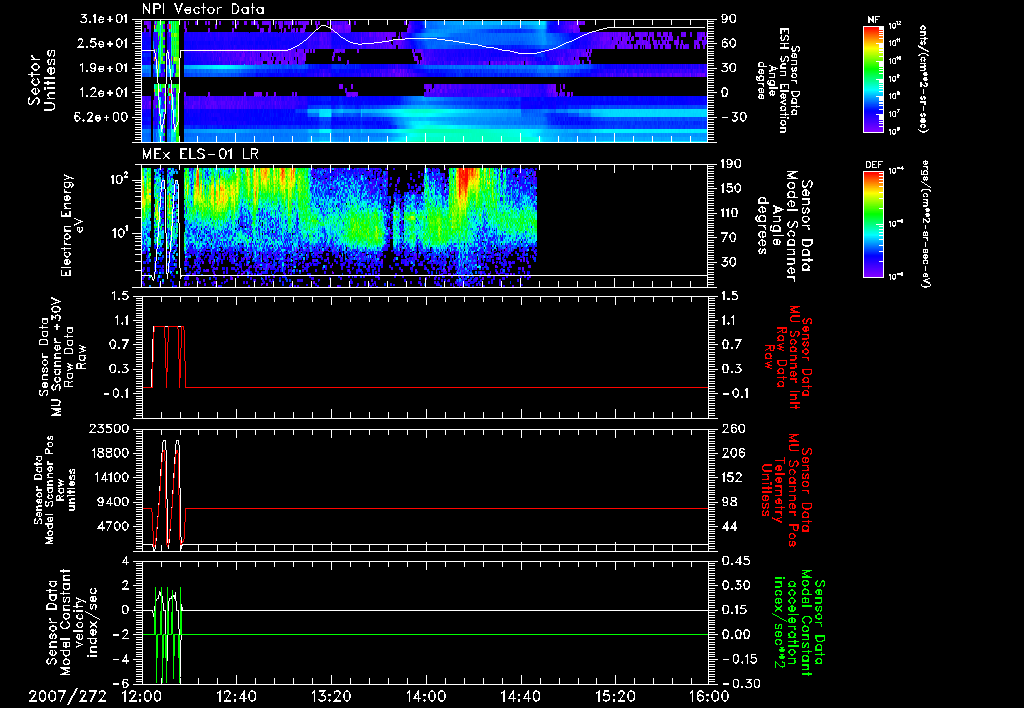Click the NPI Vector Data panel title
Screen dimensions: 1024x708
click(x=203, y=9)
